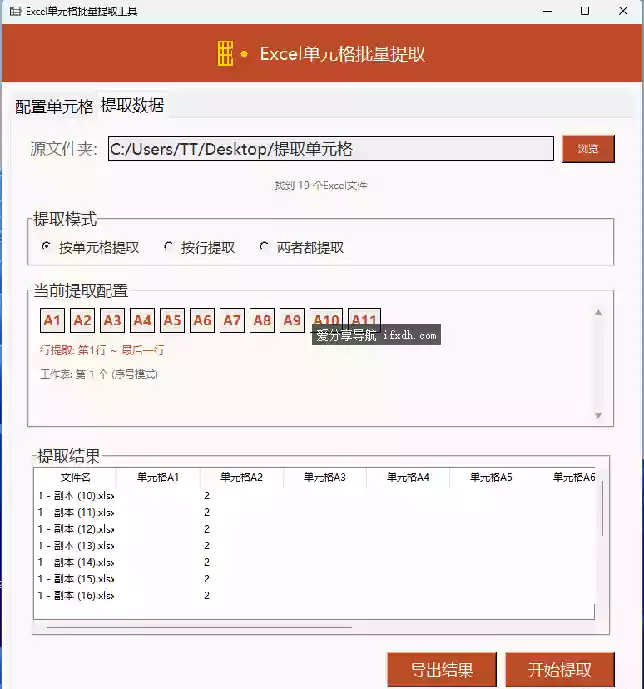Click the A1 cell tag
The height and width of the screenshot is (689, 644).
tap(52, 320)
